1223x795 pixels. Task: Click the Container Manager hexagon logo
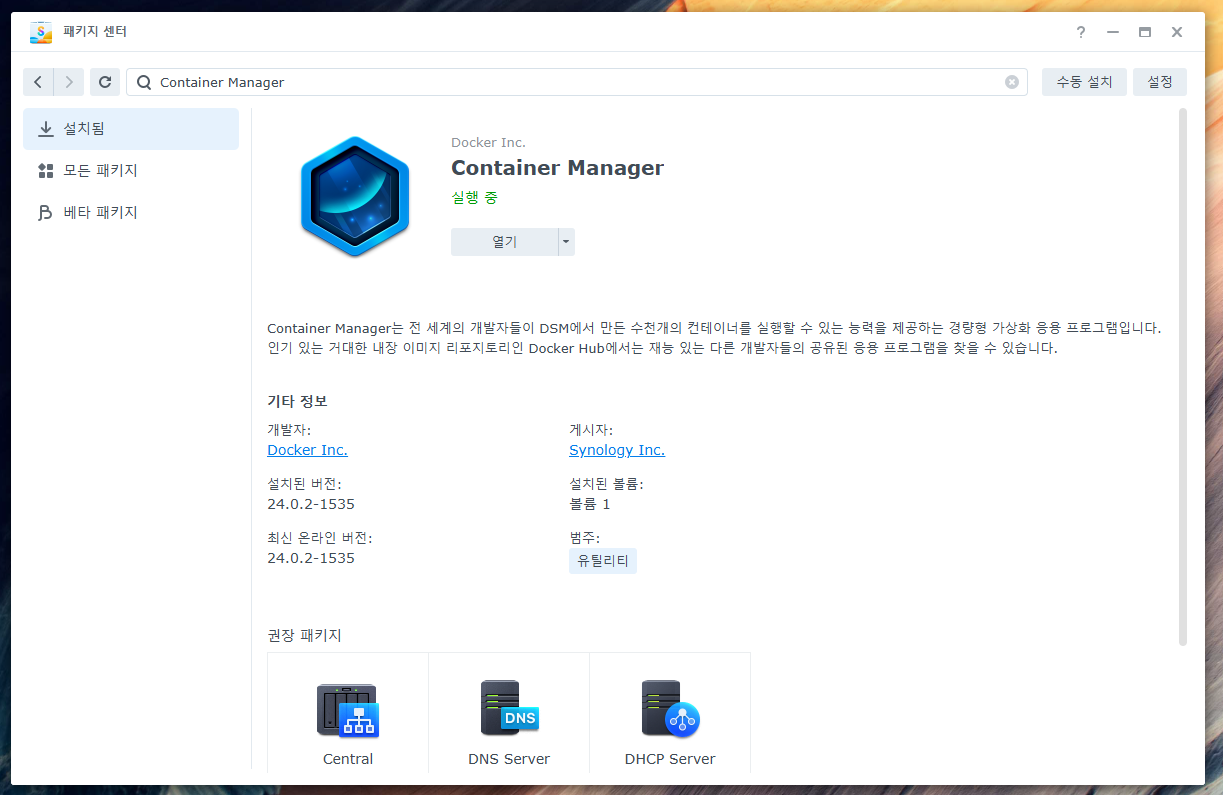tap(355, 197)
